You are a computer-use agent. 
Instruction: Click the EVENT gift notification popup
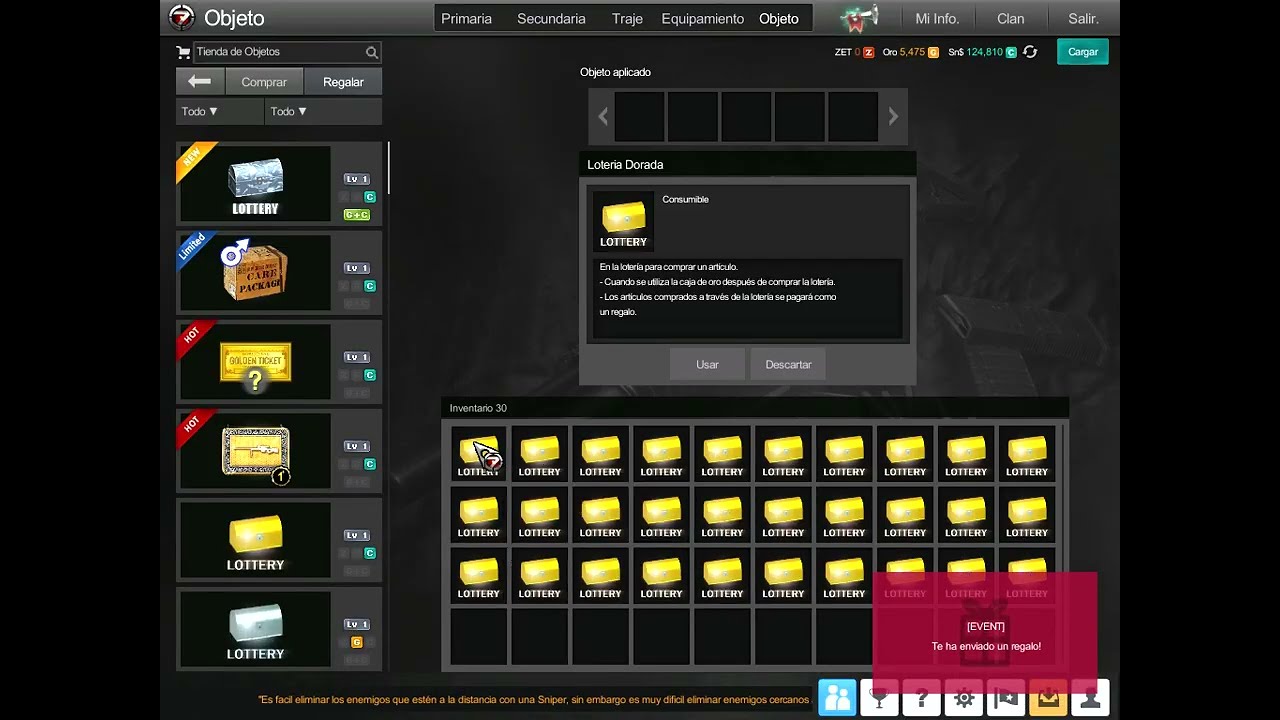coord(985,633)
